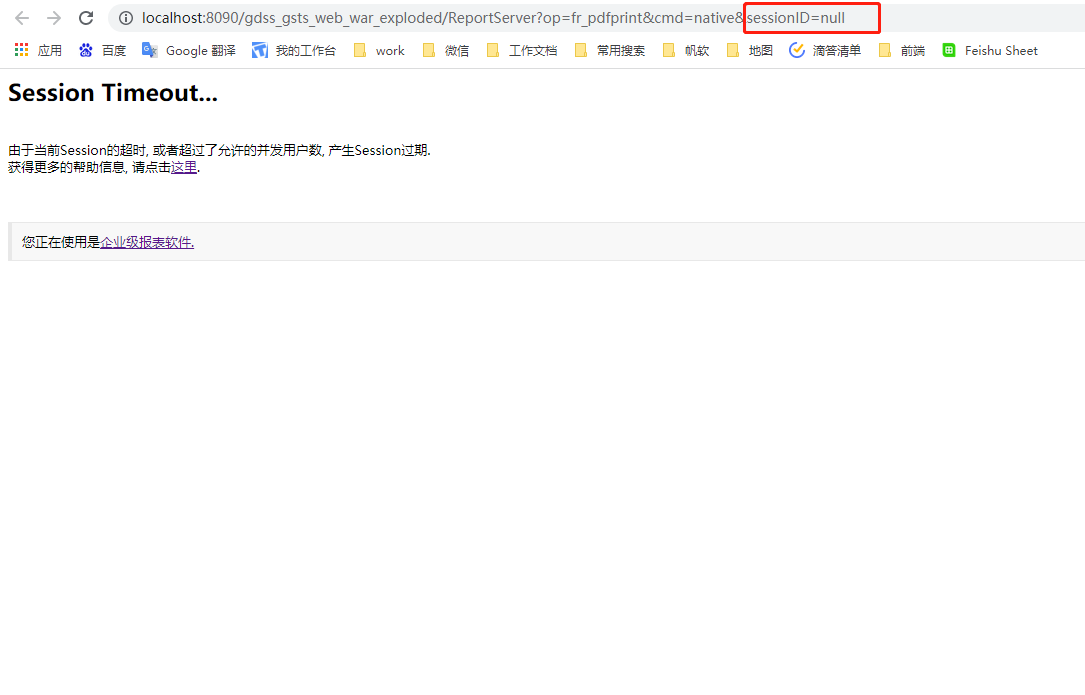1085x695 pixels.
Task: Open the 百度 bookmark
Action: (102, 51)
